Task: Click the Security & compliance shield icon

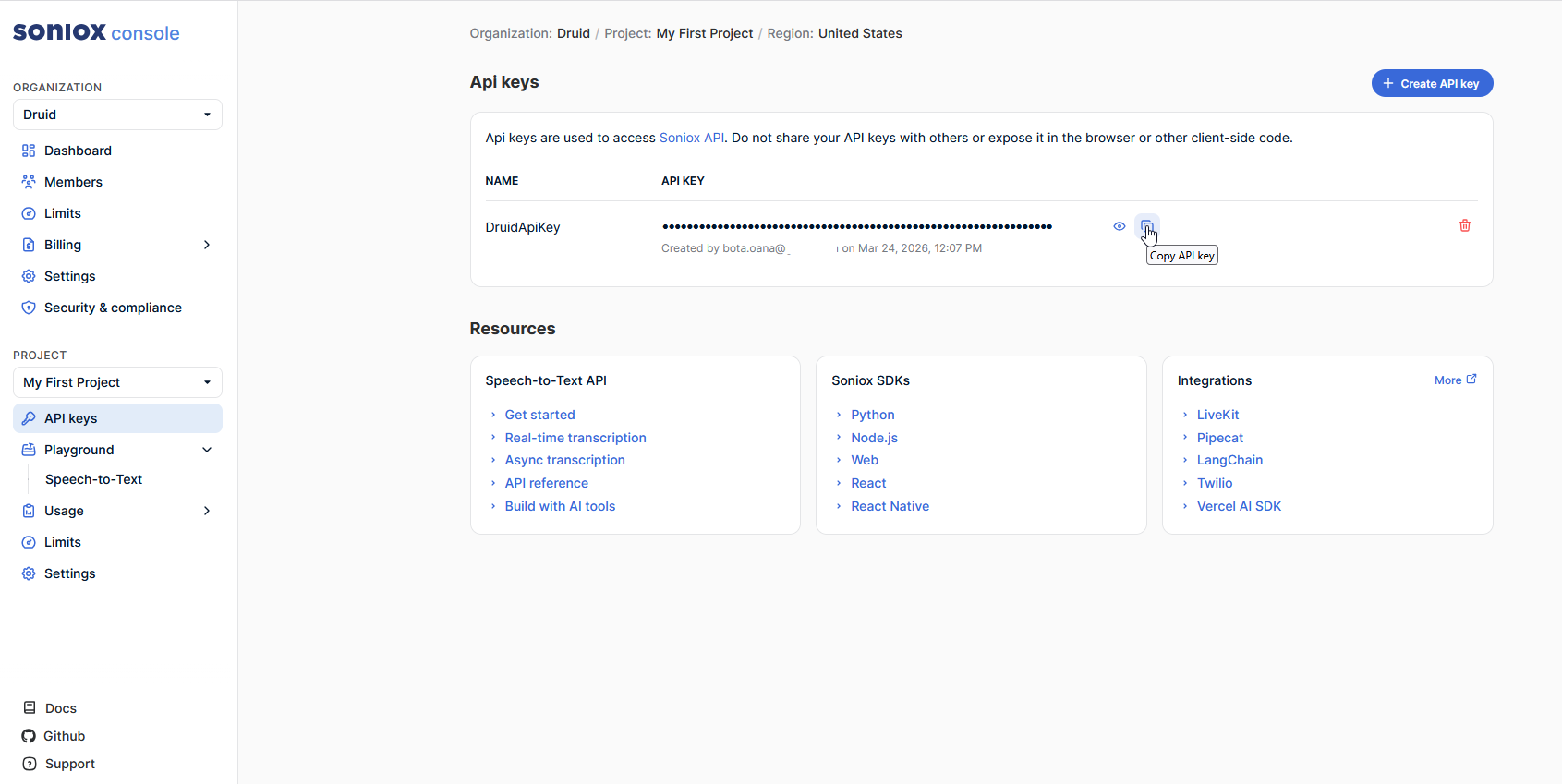Action: 29,308
